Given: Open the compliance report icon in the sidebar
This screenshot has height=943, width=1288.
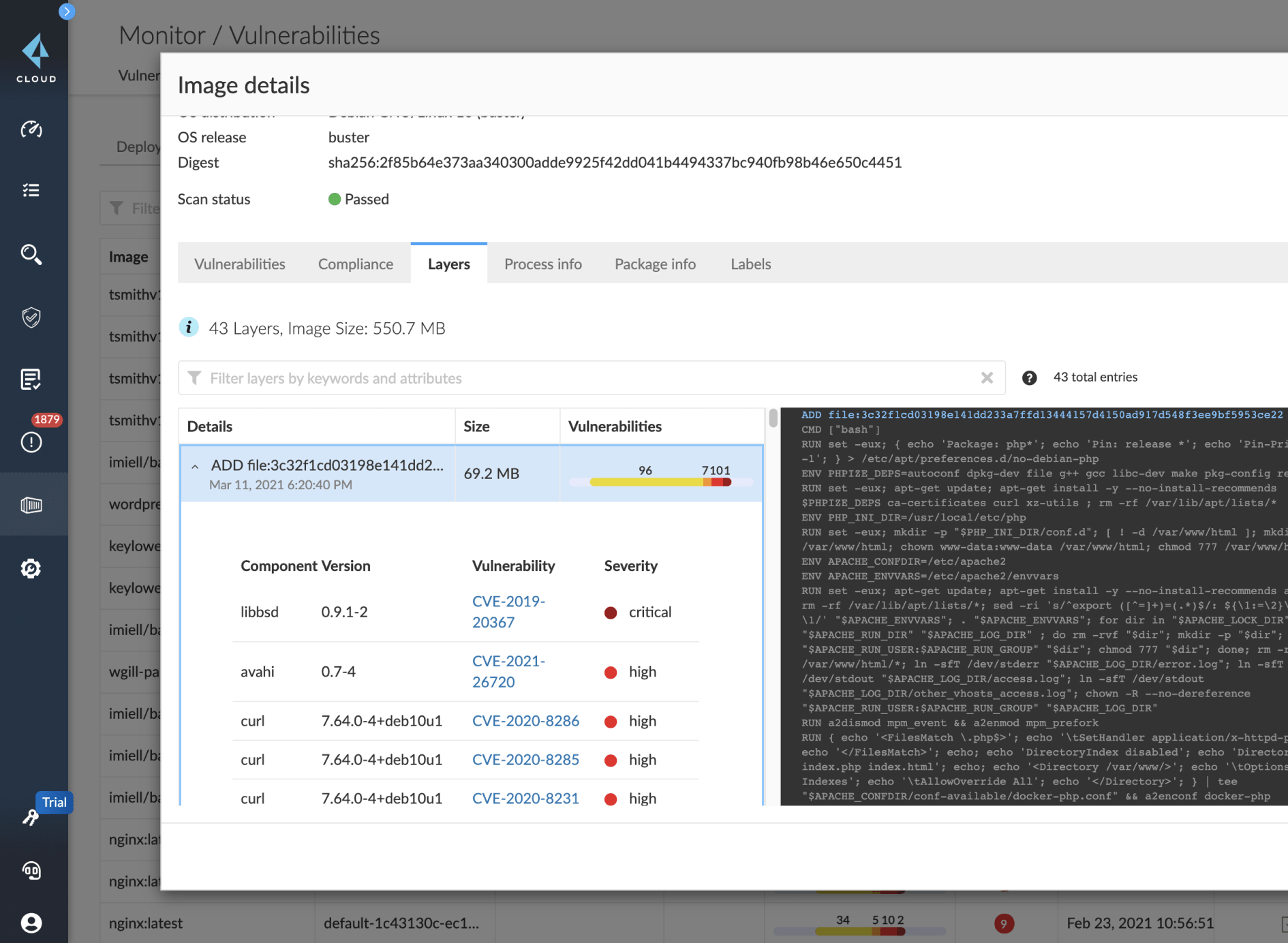Looking at the screenshot, I should pos(32,380).
